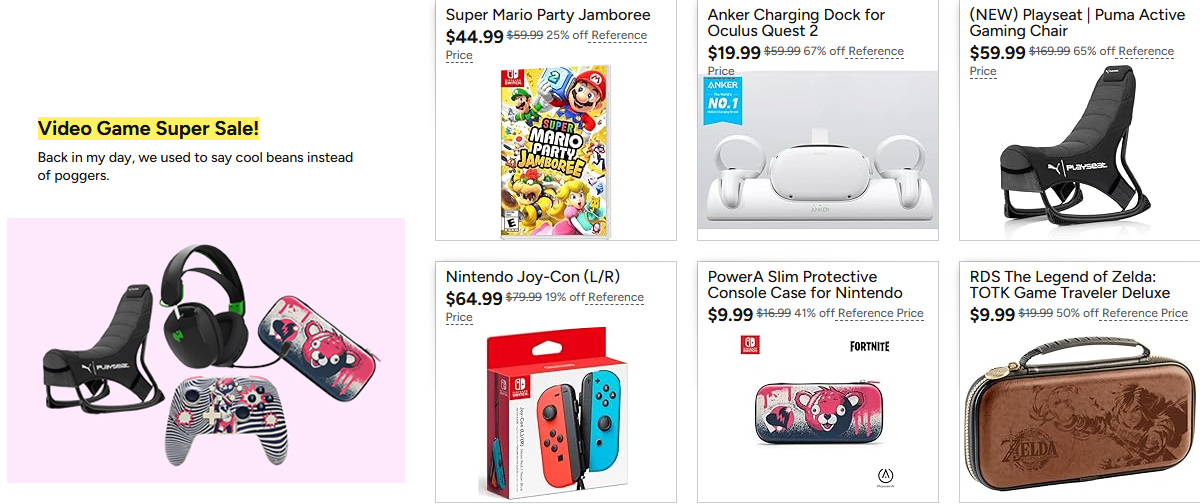Screen dimensions: 1200x504
Task: Click Super Mario Party Jamboree box art
Action: tap(556, 152)
